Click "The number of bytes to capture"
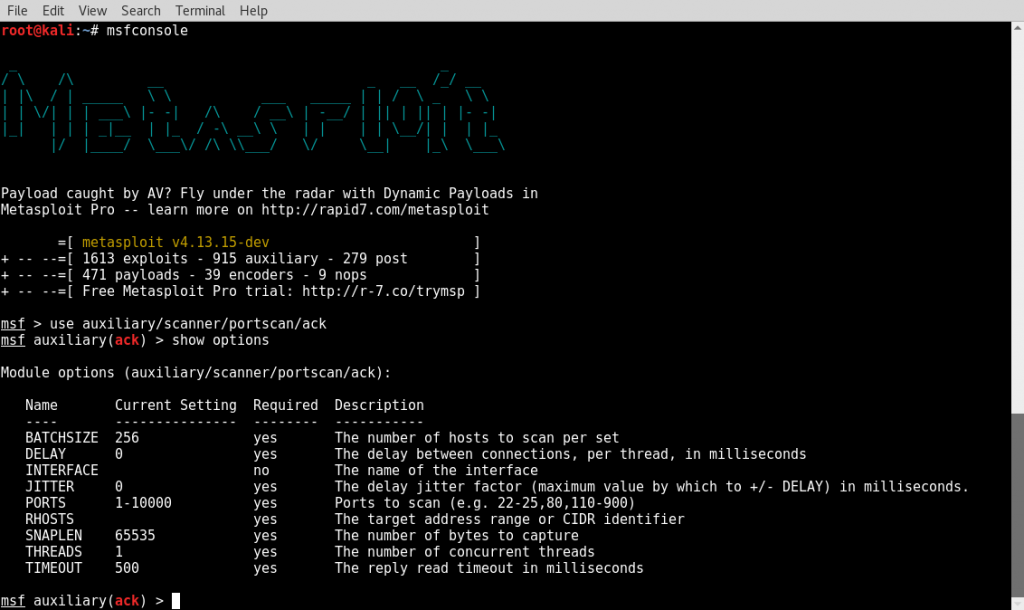This screenshot has width=1024, height=610. pos(456,536)
